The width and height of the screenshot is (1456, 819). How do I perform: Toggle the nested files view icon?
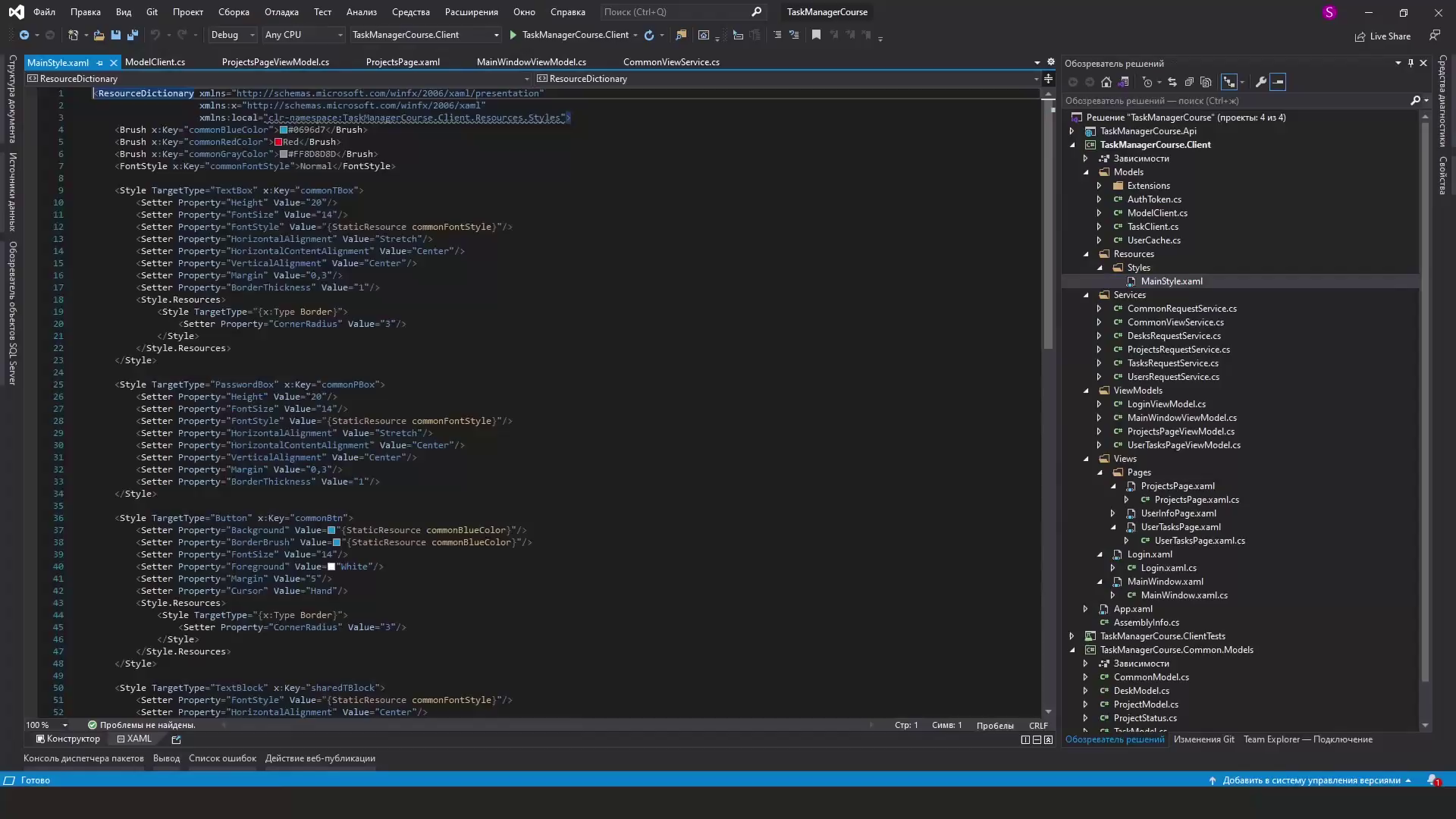pyautogui.click(x=1229, y=82)
